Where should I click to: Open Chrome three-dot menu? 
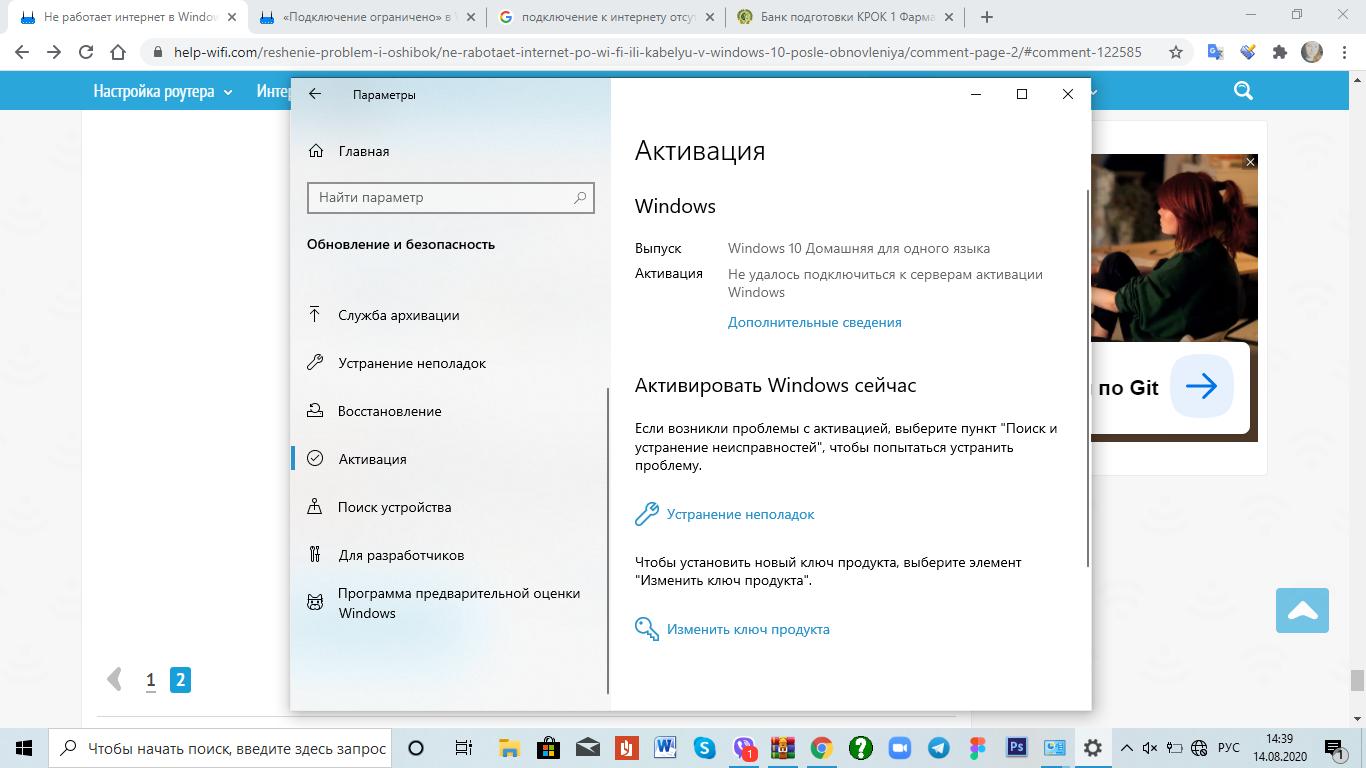pyautogui.click(x=1344, y=52)
